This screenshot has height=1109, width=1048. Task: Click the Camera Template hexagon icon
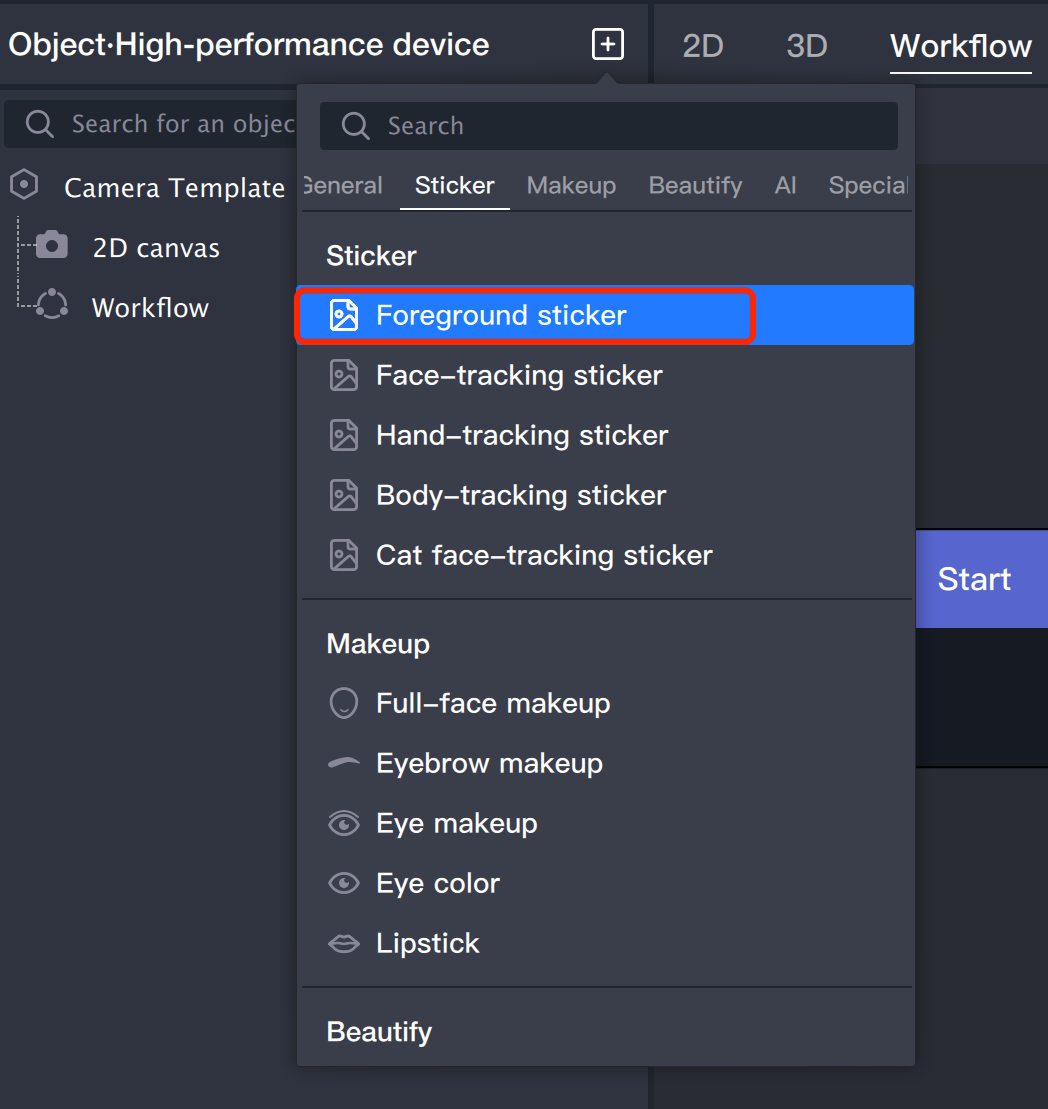point(24,186)
